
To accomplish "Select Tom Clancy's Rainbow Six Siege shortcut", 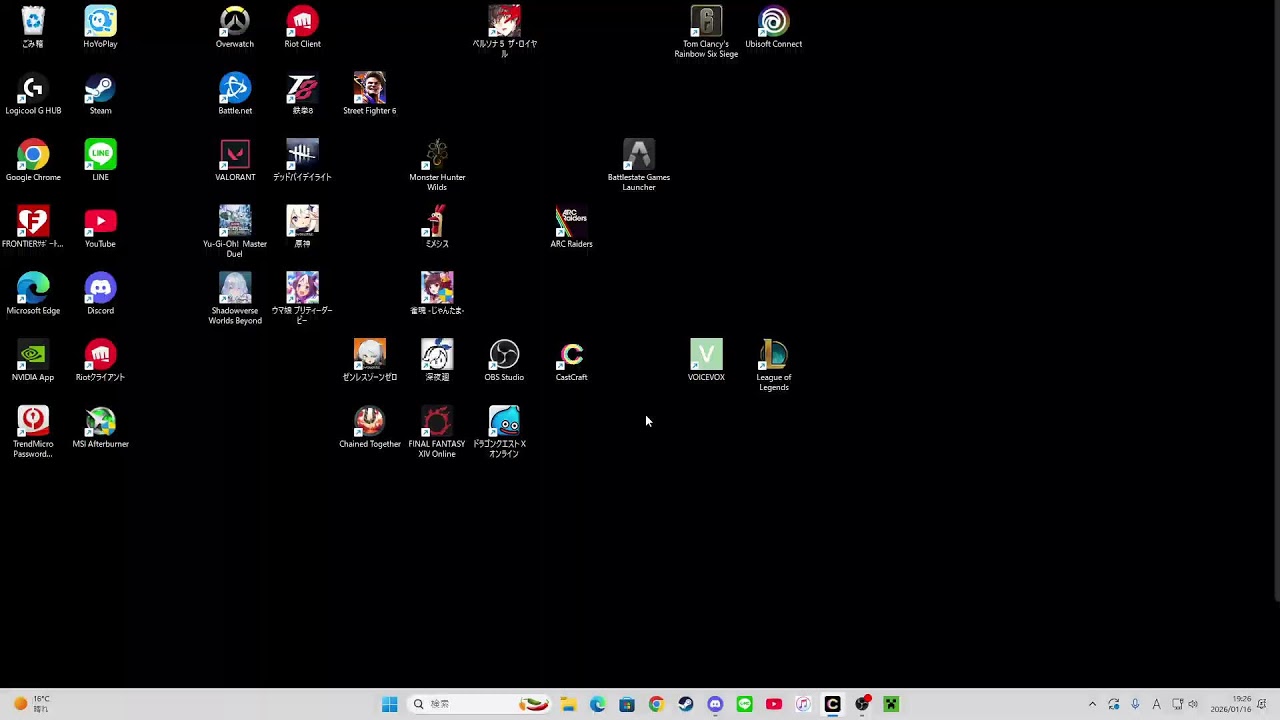I will click(706, 32).
